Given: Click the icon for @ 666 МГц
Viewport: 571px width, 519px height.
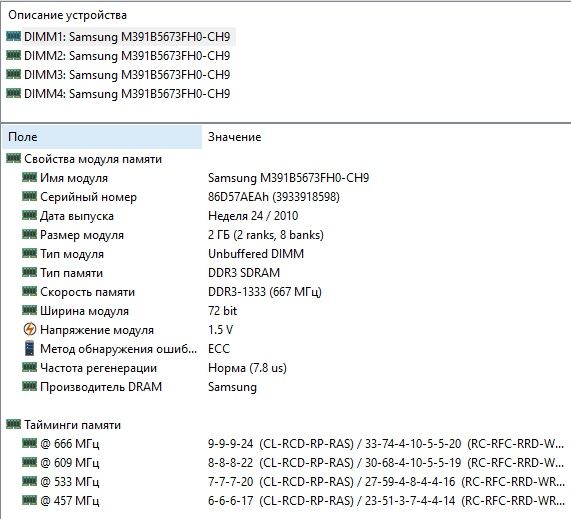Looking at the screenshot, I should click(29, 443).
